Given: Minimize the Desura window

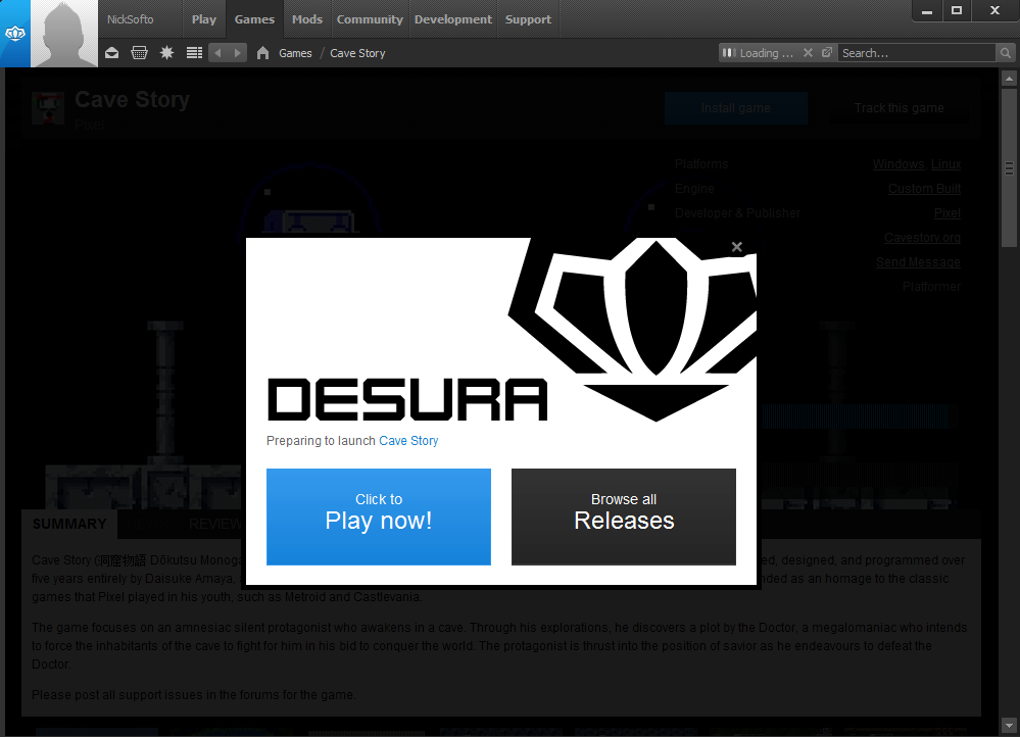Looking at the screenshot, I should tap(927, 11).
